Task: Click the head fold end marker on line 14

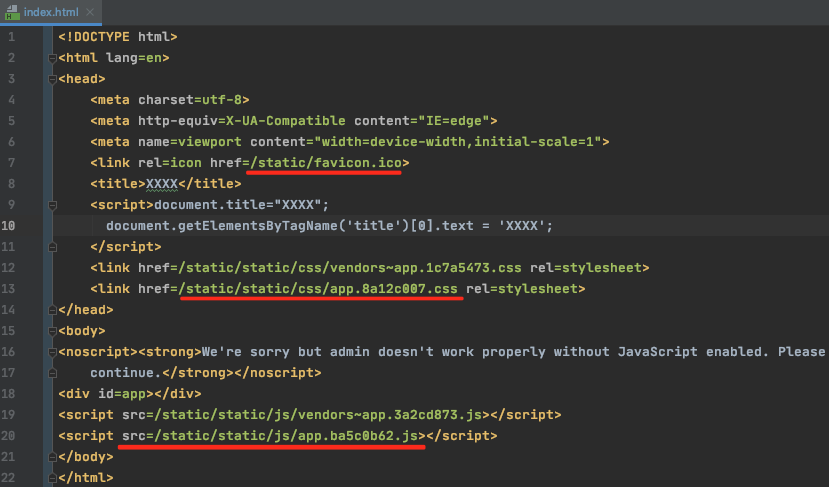Action: [52, 310]
